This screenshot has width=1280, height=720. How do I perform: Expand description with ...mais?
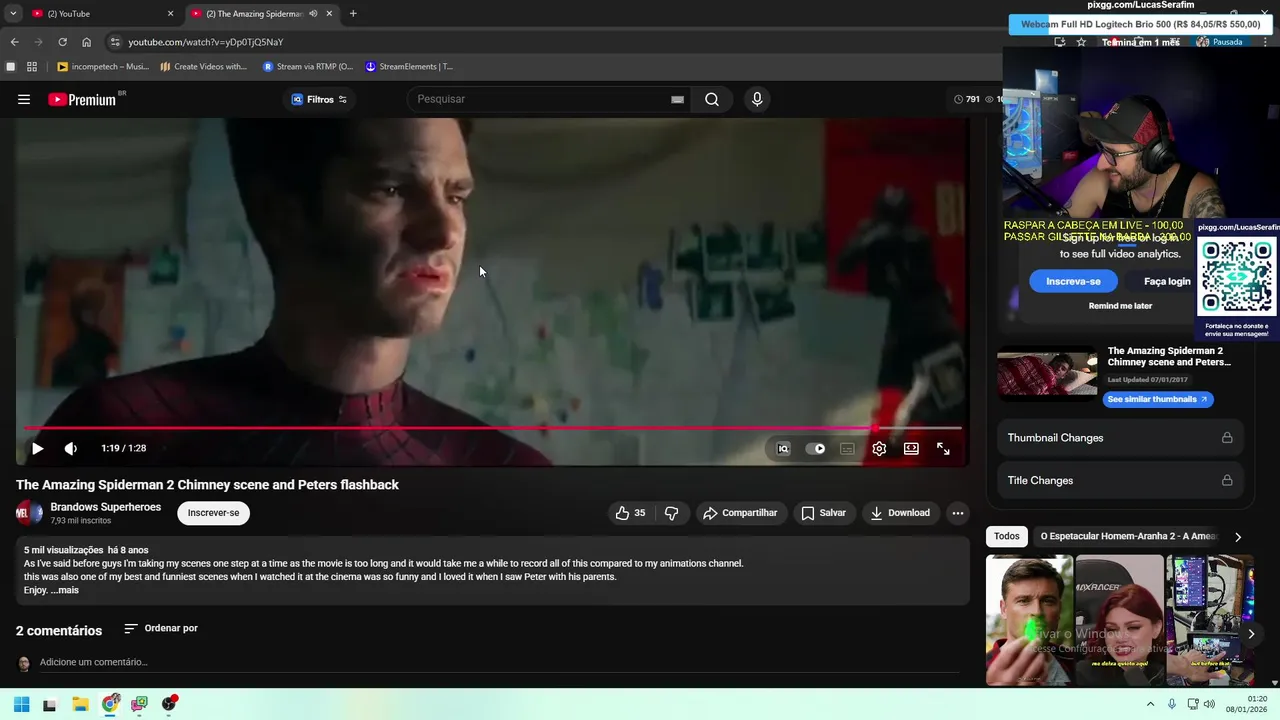[x=65, y=590]
